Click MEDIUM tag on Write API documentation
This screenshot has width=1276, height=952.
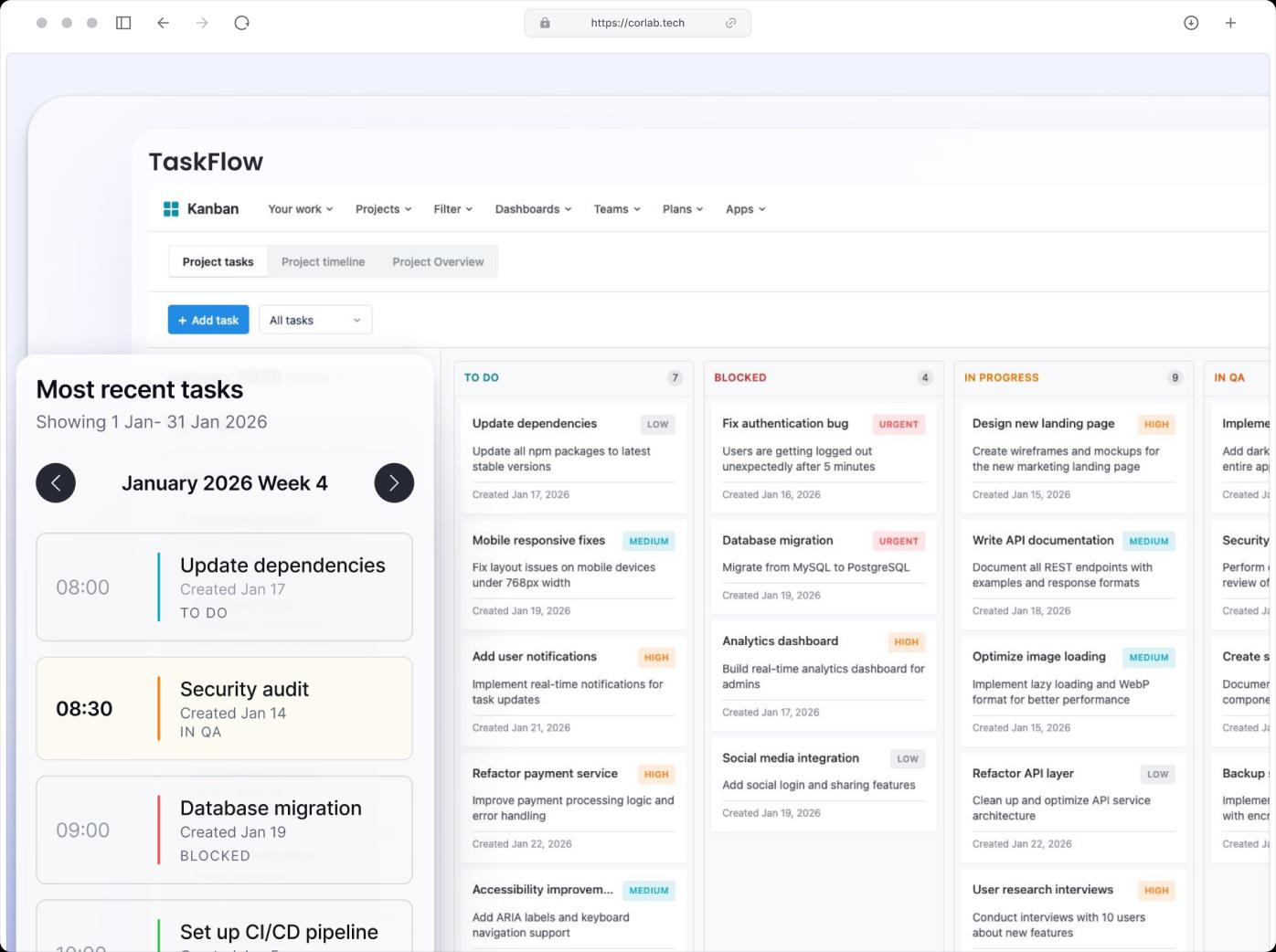(x=1149, y=541)
